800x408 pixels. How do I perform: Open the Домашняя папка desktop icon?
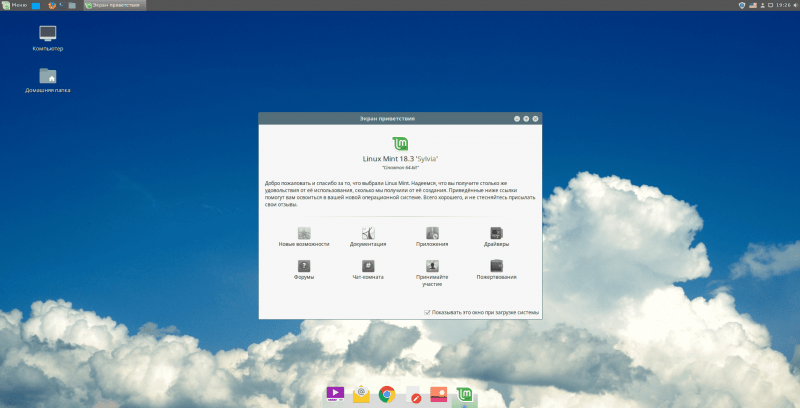click(x=48, y=76)
